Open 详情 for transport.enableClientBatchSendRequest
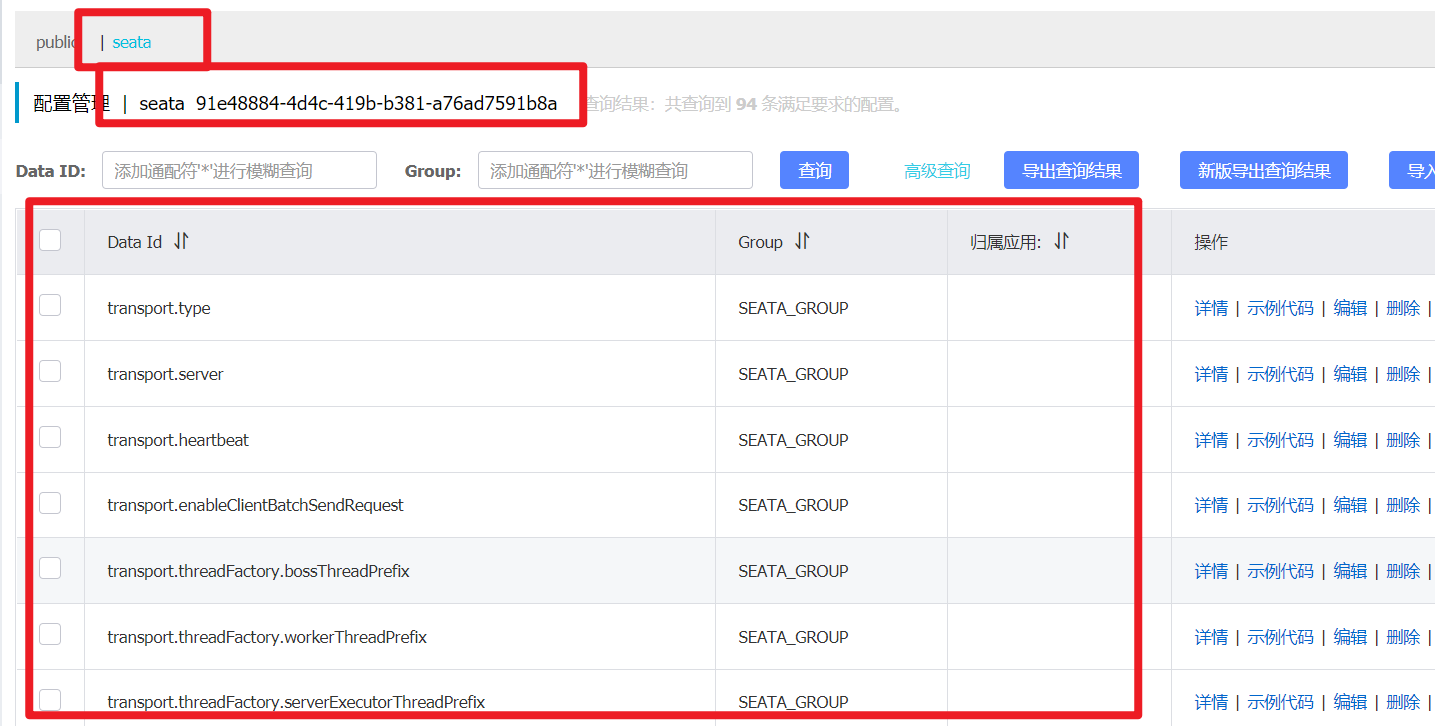 click(1211, 505)
